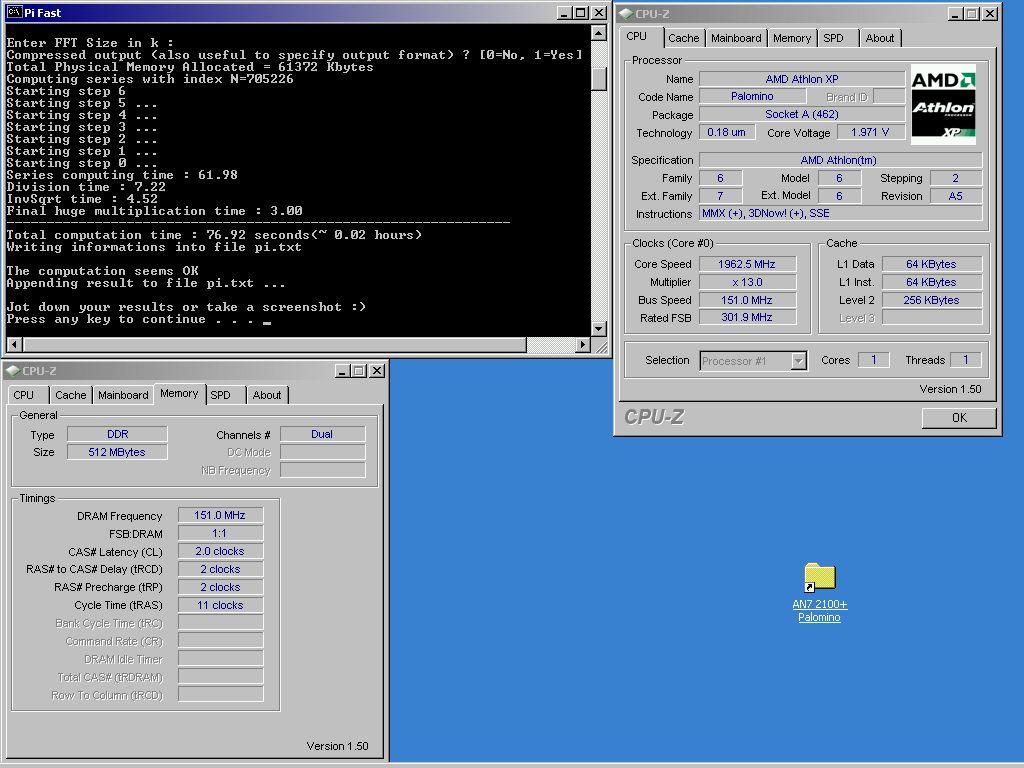Click the OK button in CPU-Z
The width and height of the screenshot is (1024, 768).
(959, 417)
